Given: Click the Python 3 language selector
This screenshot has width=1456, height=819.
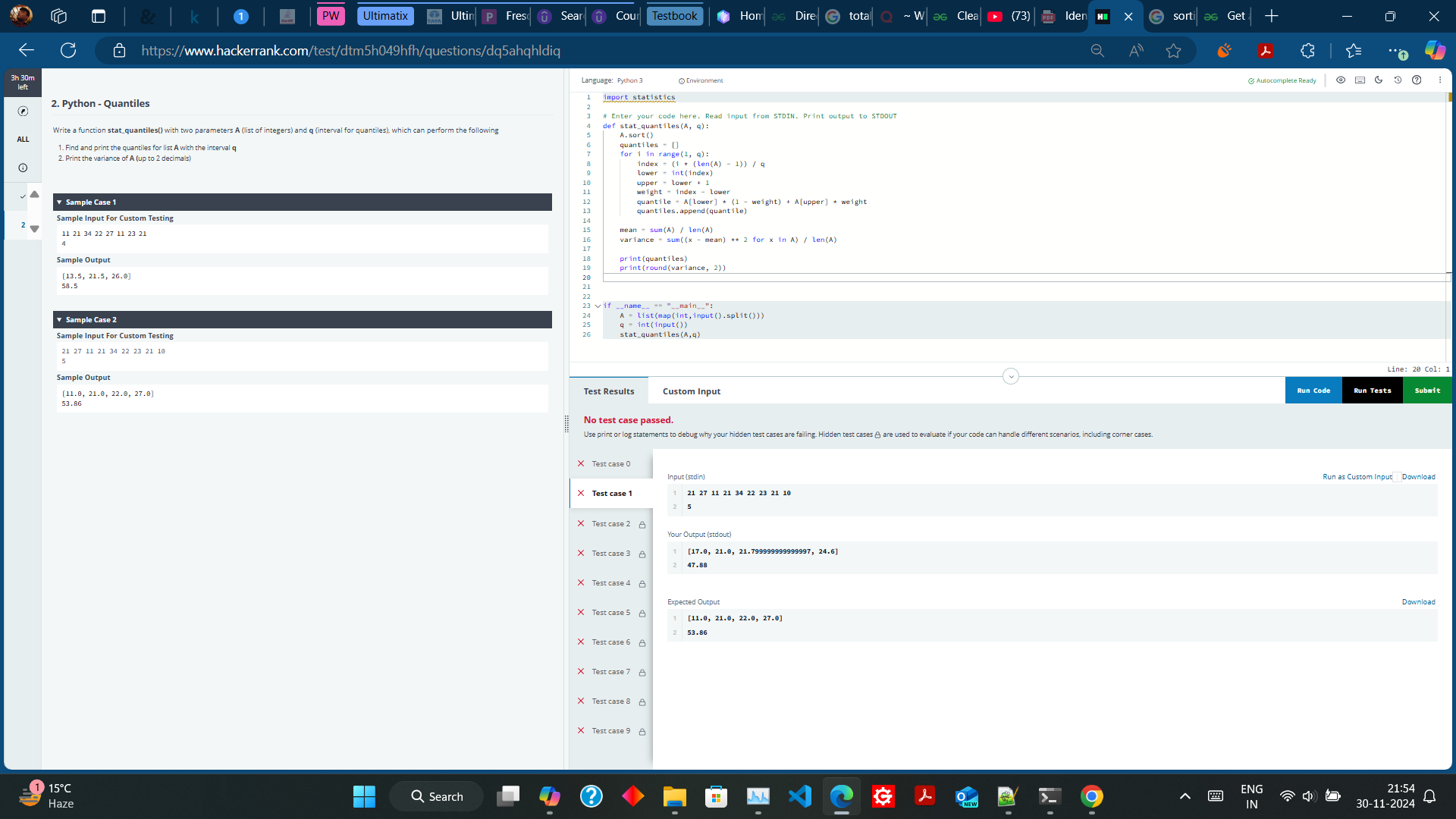Looking at the screenshot, I should pyautogui.click(x=629, y=80).
